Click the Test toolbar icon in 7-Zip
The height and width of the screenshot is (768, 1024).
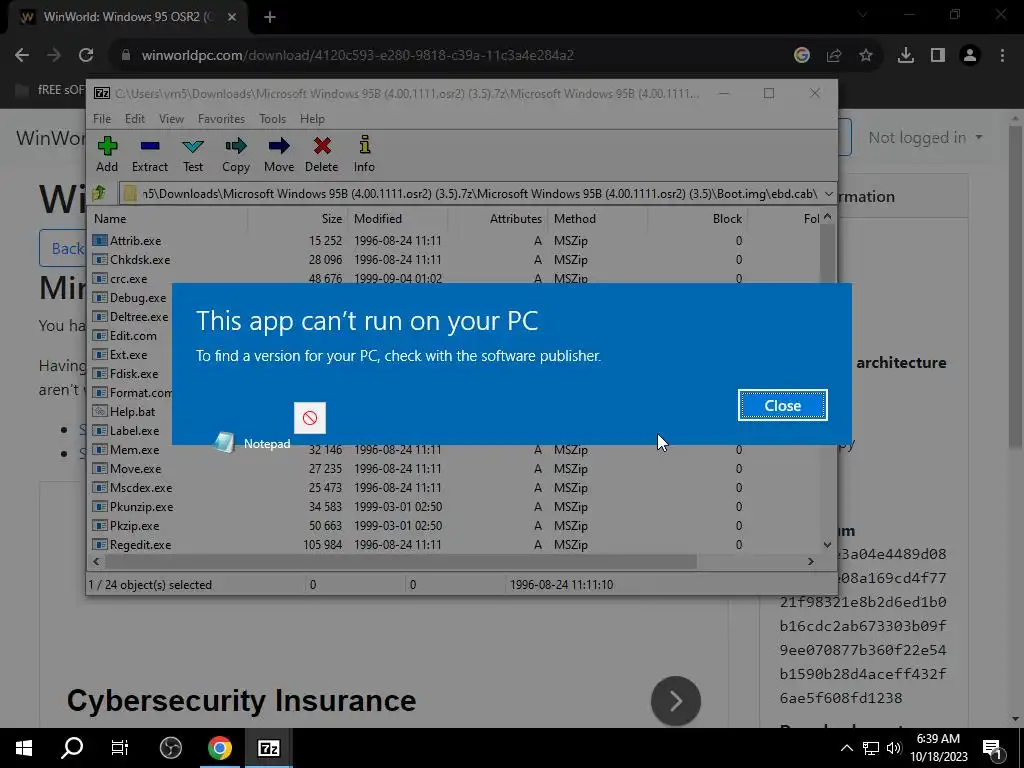[193, 155]
